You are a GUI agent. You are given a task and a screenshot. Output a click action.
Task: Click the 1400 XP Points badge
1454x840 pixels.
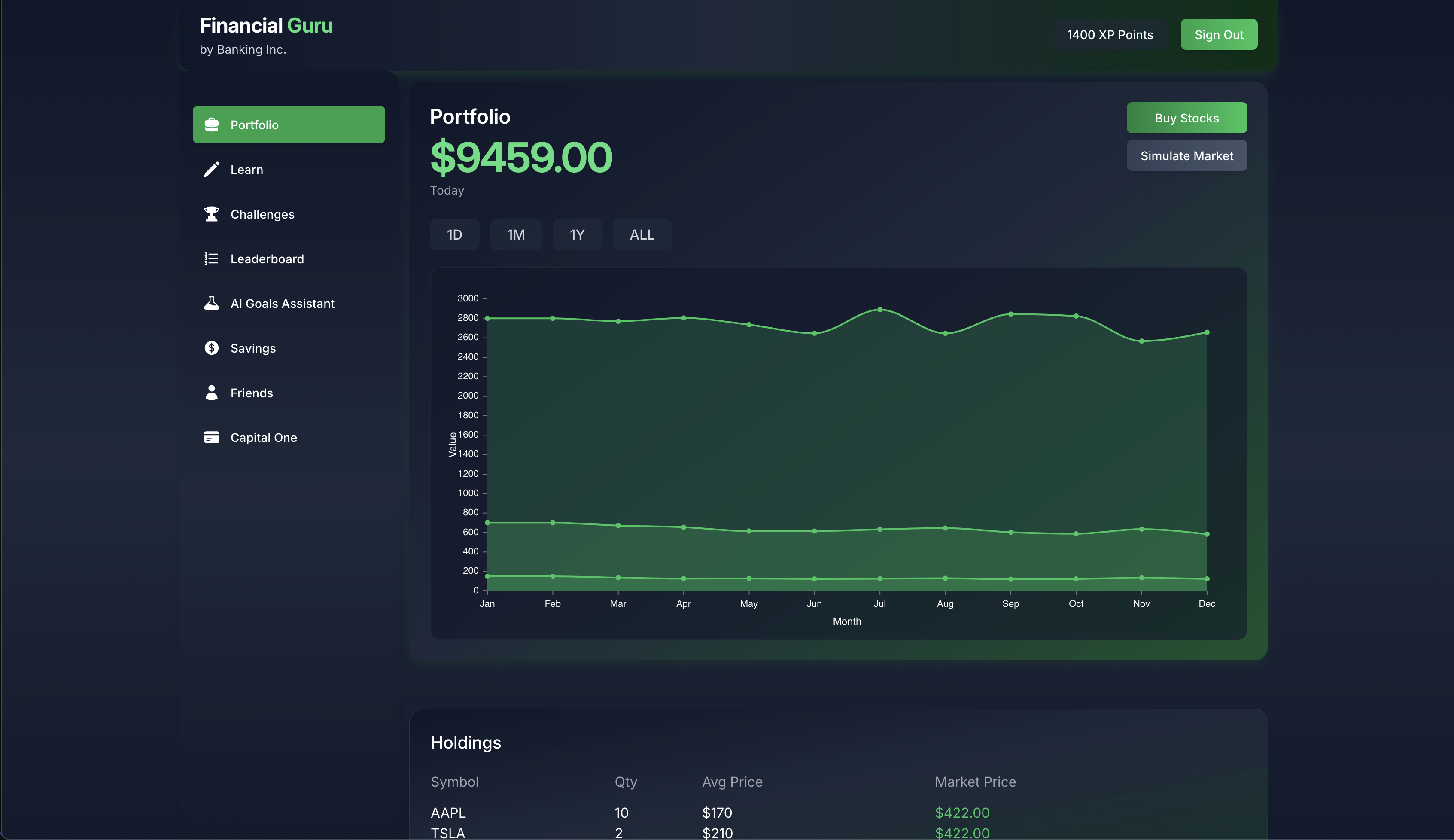point(1109,35)
